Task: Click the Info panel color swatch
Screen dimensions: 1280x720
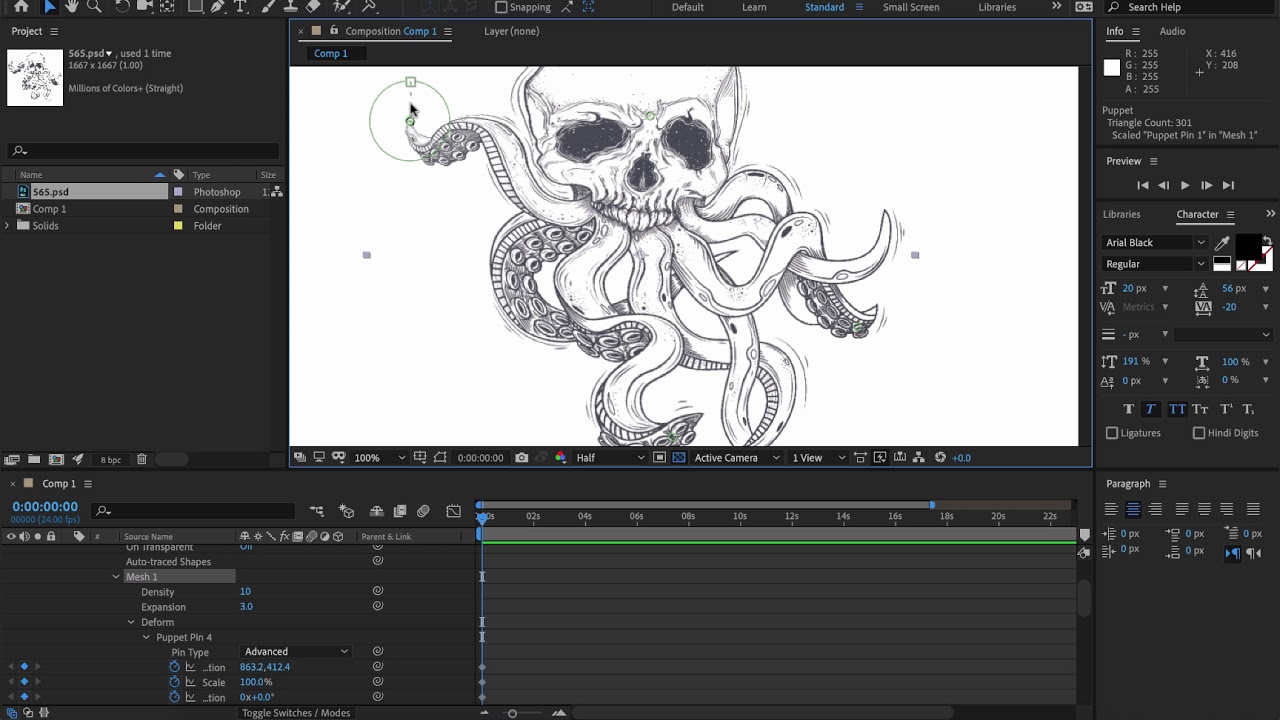Action: [x=1112, y=68]
